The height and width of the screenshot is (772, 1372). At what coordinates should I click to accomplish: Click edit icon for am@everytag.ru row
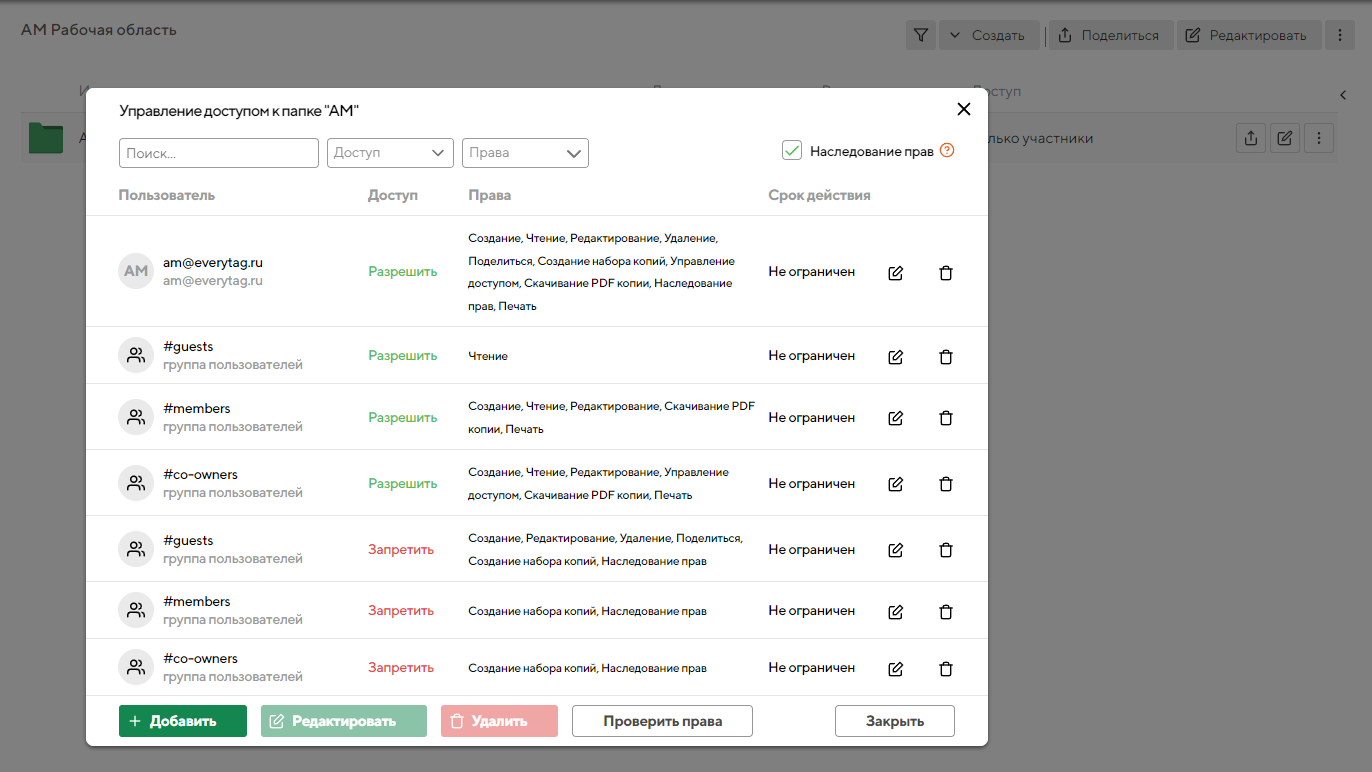pyautogui.click(x=895, y=273)
